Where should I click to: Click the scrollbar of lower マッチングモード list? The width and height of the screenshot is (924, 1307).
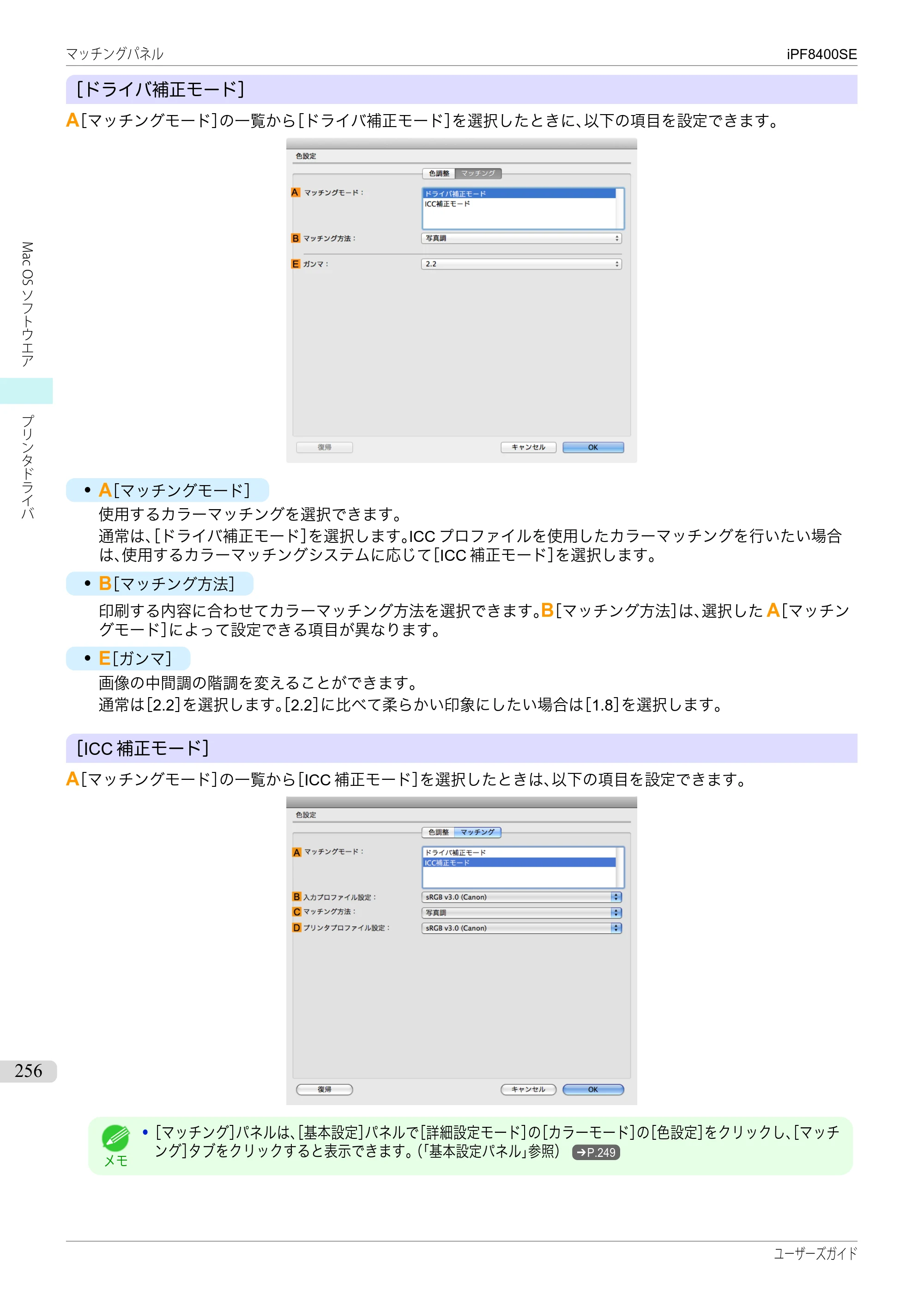click(x=620, y=867)
